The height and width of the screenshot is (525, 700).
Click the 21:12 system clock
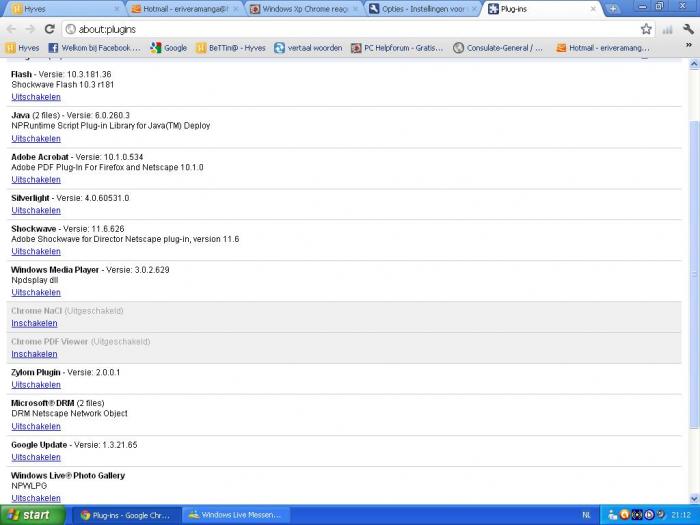click(681, 515)
